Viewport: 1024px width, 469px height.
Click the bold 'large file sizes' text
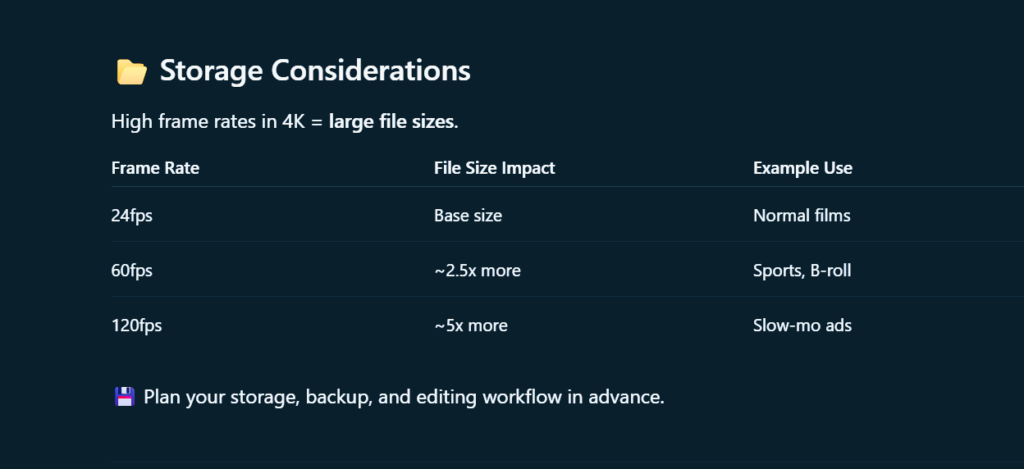[391, 122]
